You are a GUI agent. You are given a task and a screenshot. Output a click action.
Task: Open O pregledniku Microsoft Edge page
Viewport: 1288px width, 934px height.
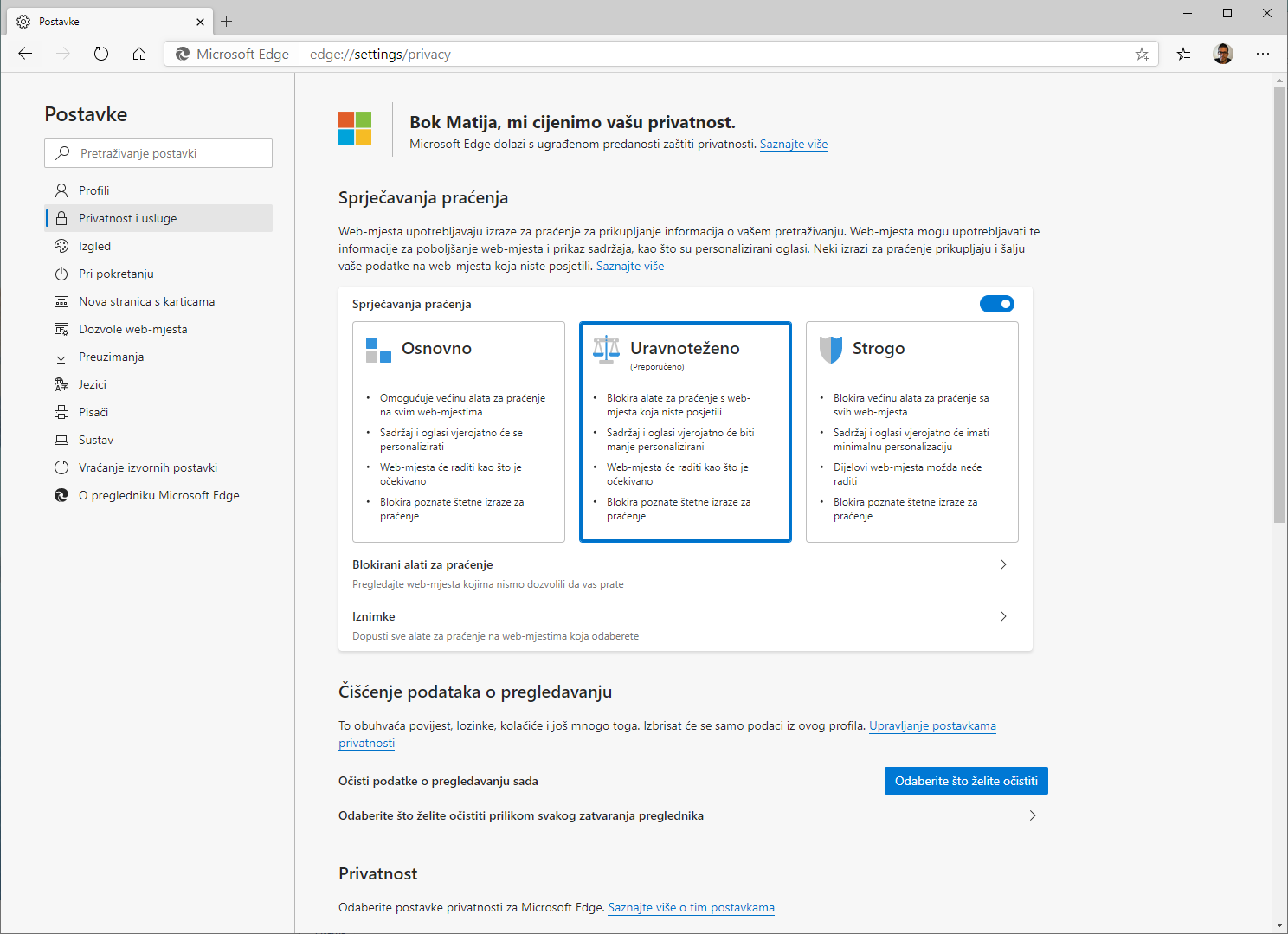click(x=158, y=495)
